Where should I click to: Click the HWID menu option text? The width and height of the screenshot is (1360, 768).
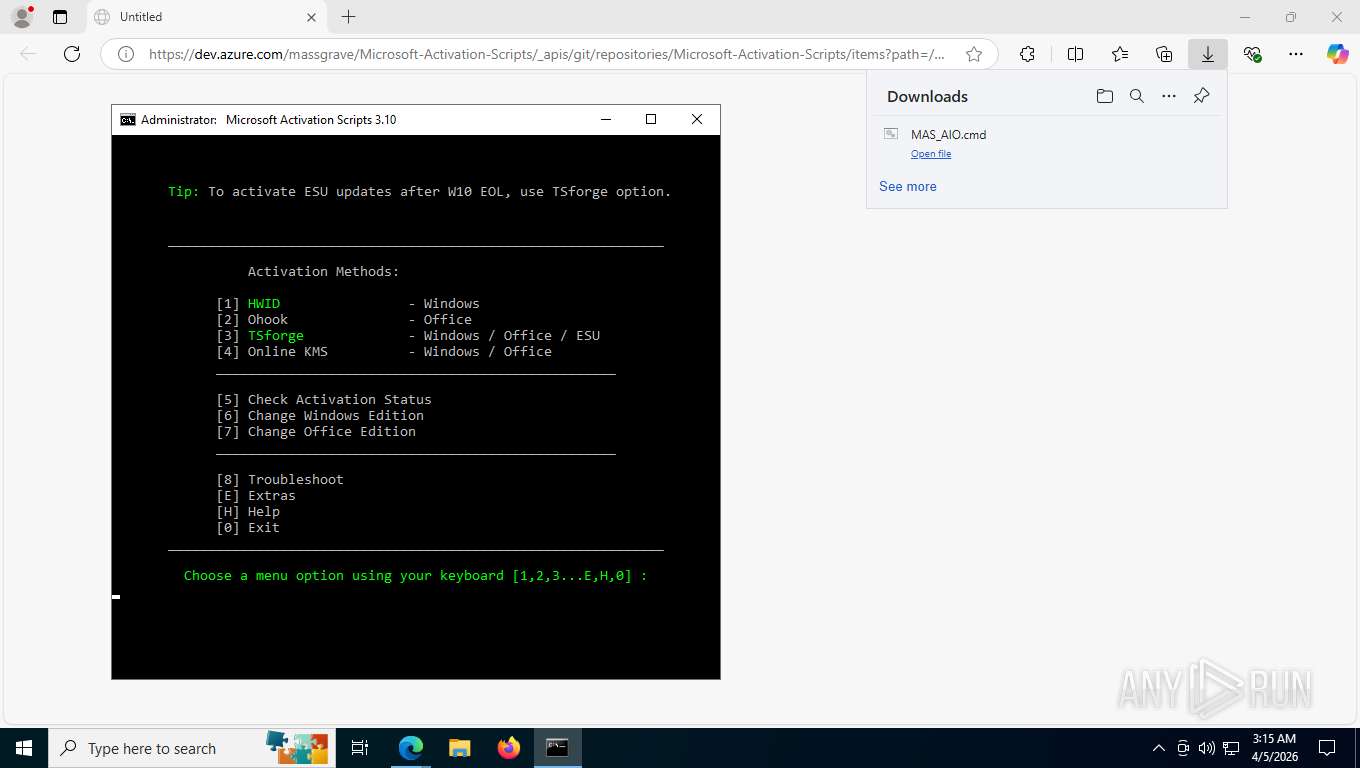(264, 304)
